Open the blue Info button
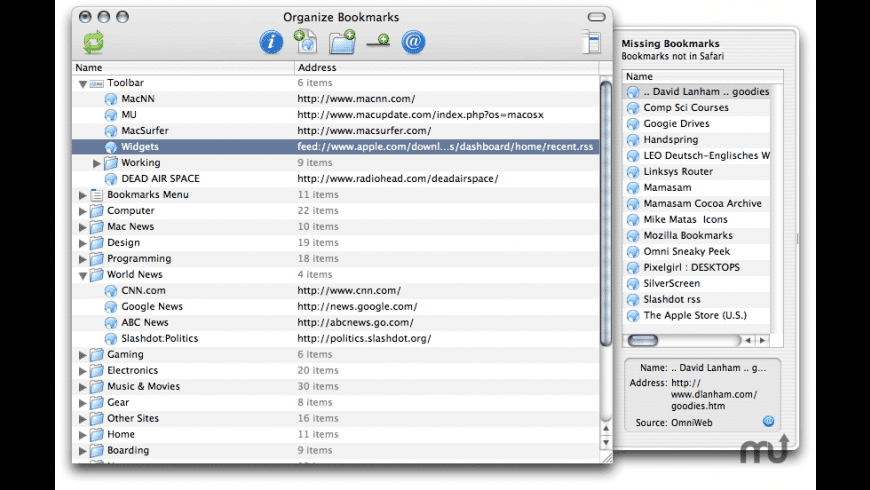 pos(271,42)
